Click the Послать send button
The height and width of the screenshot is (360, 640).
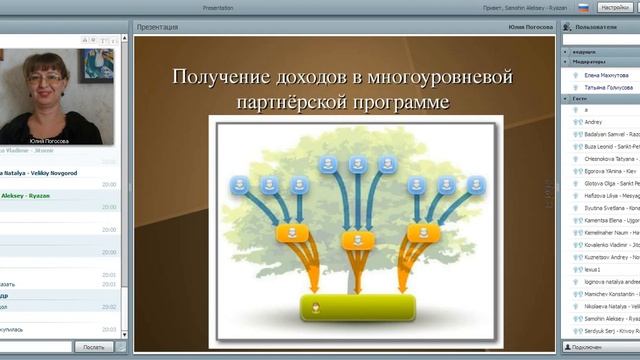(x=94, y=347)
